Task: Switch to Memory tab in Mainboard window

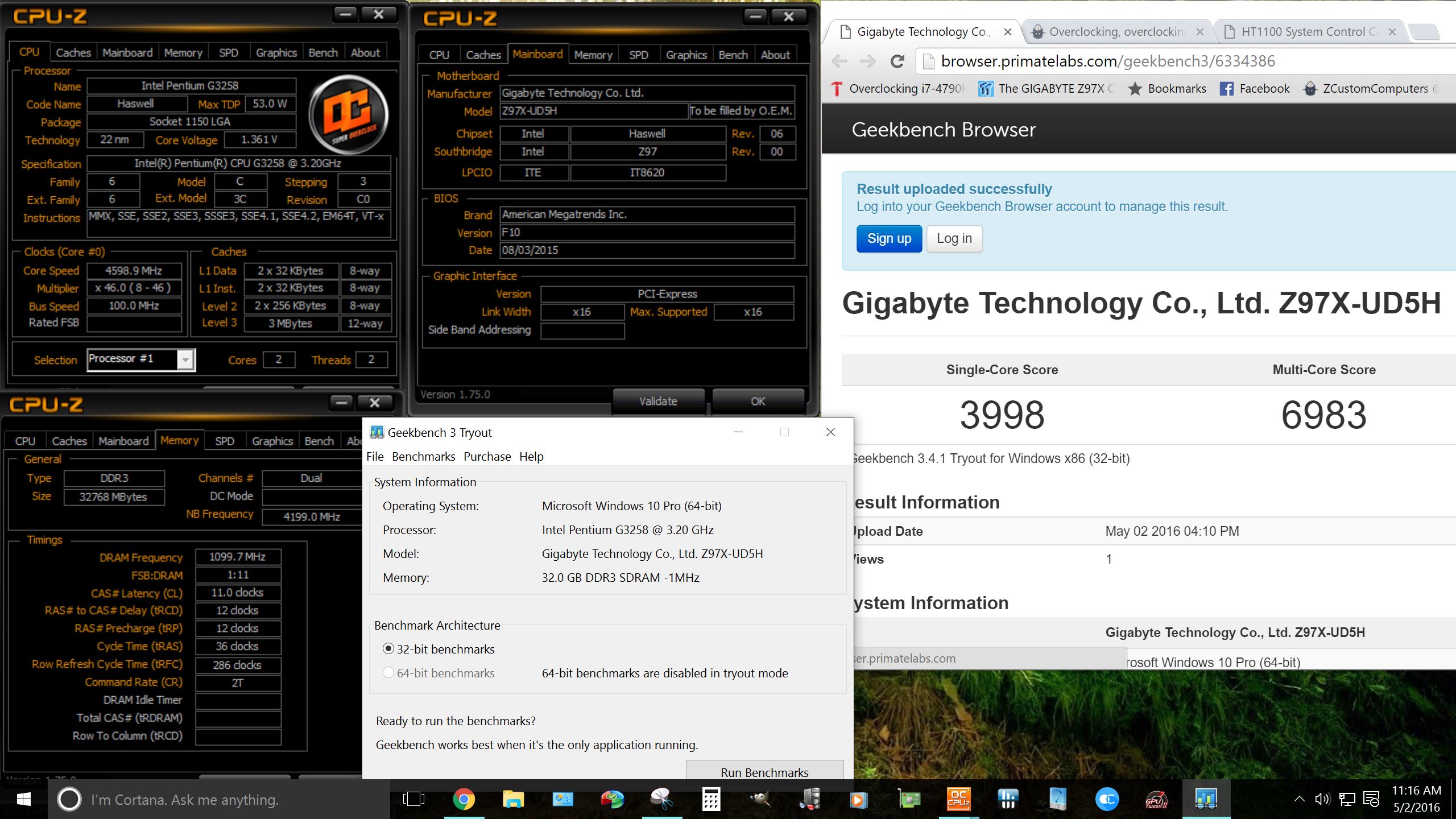Action: point(593,55)
